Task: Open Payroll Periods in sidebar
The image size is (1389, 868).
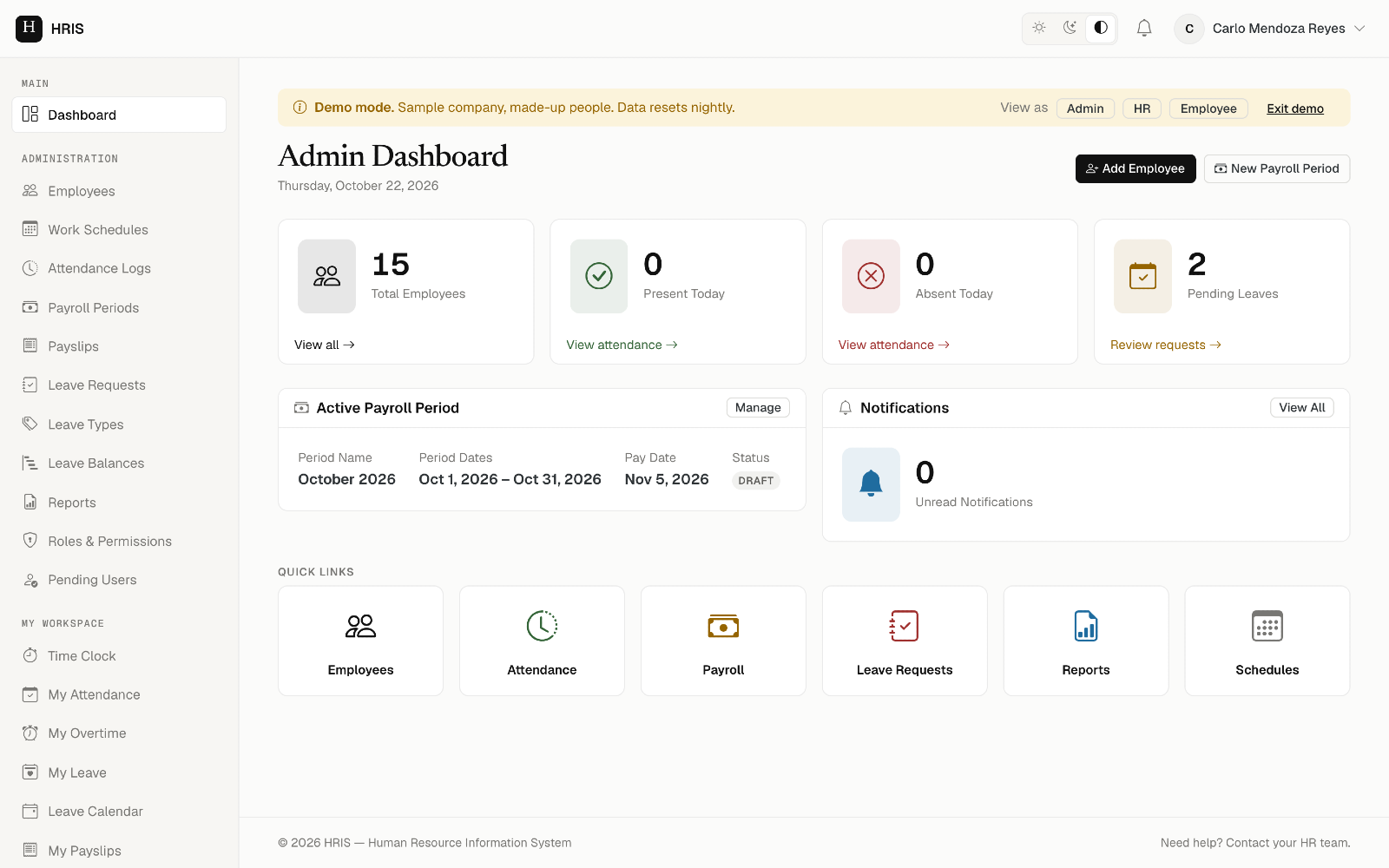Action: click(119, 307)
